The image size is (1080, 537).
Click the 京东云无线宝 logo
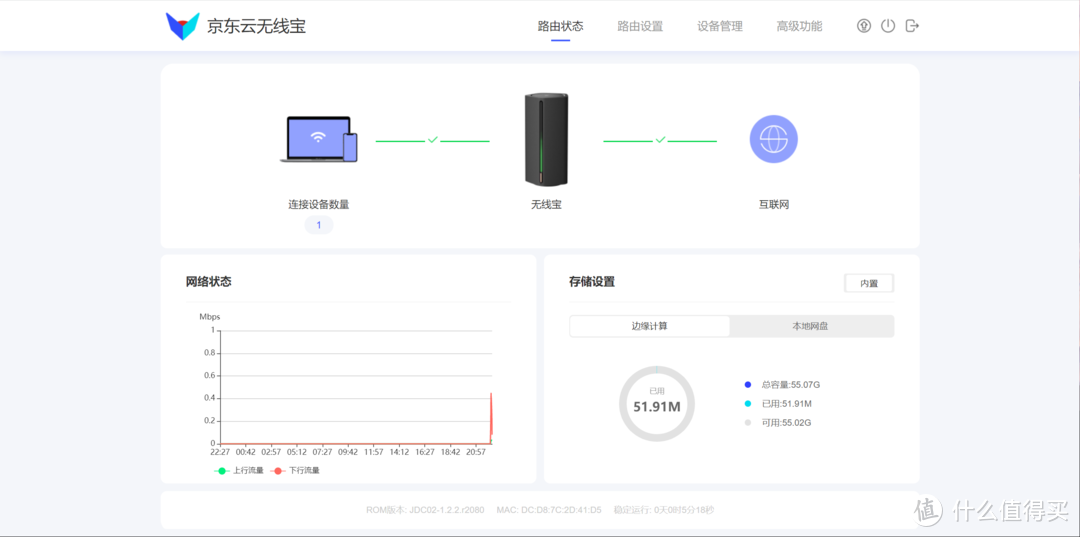(x=236, y=26)
